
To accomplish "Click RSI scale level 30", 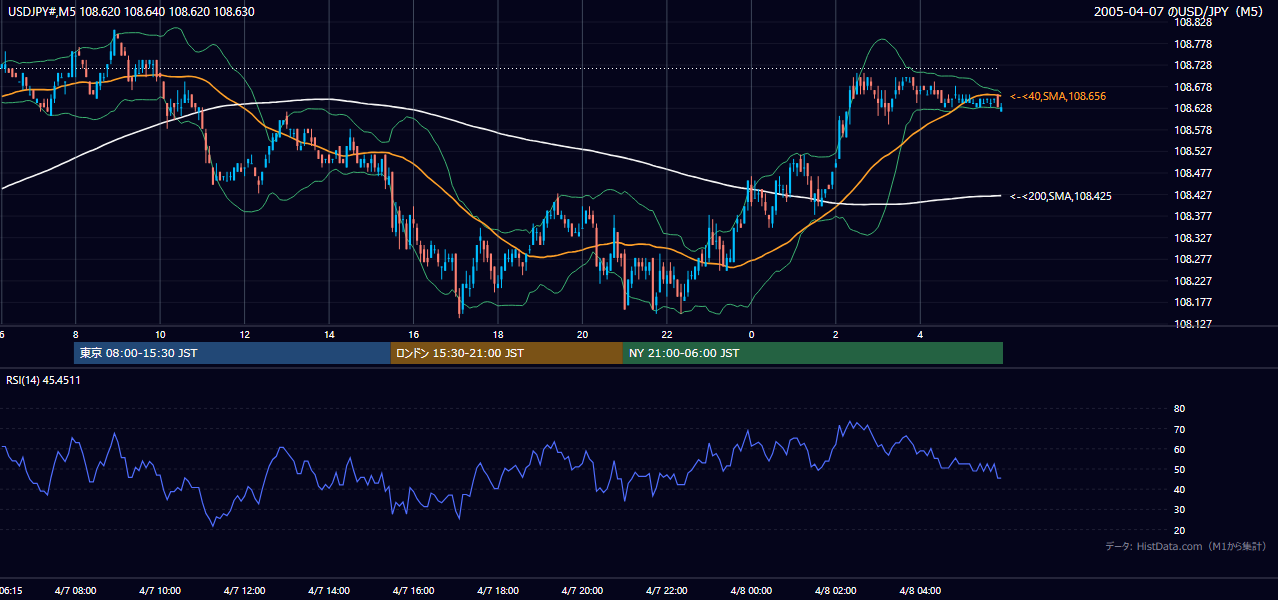I will click(x=1180, y=510).
